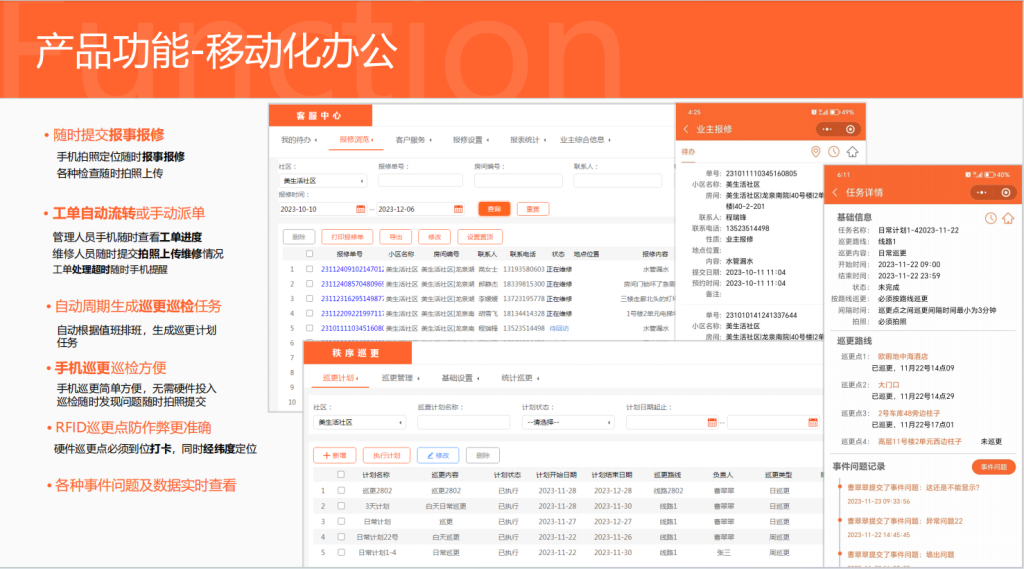1024x569 pixels.
Task: Tap circle target button in 业主报修 header
Action: point(850,129)
